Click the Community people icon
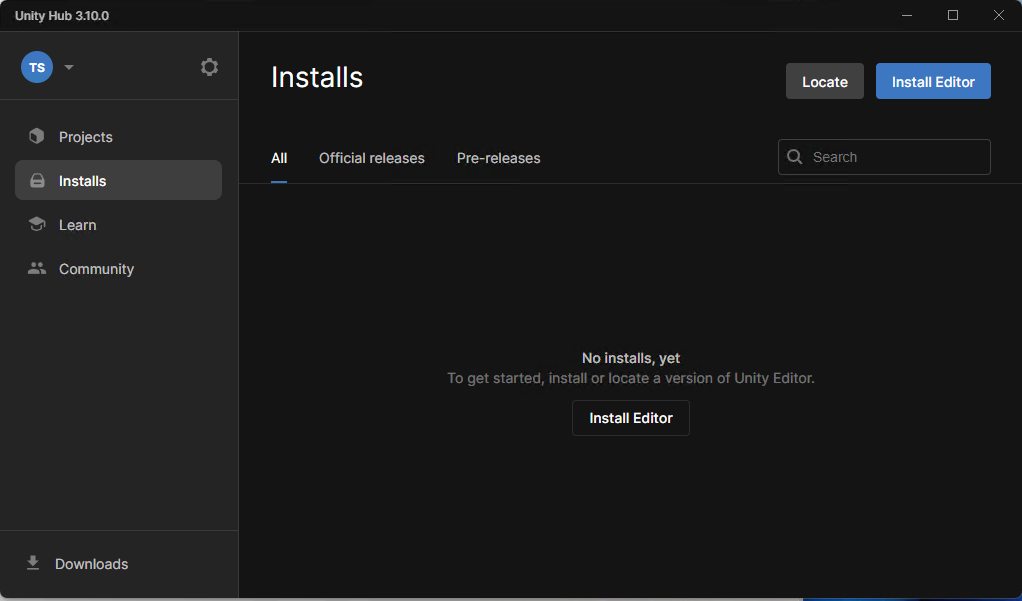 point(37,269)
